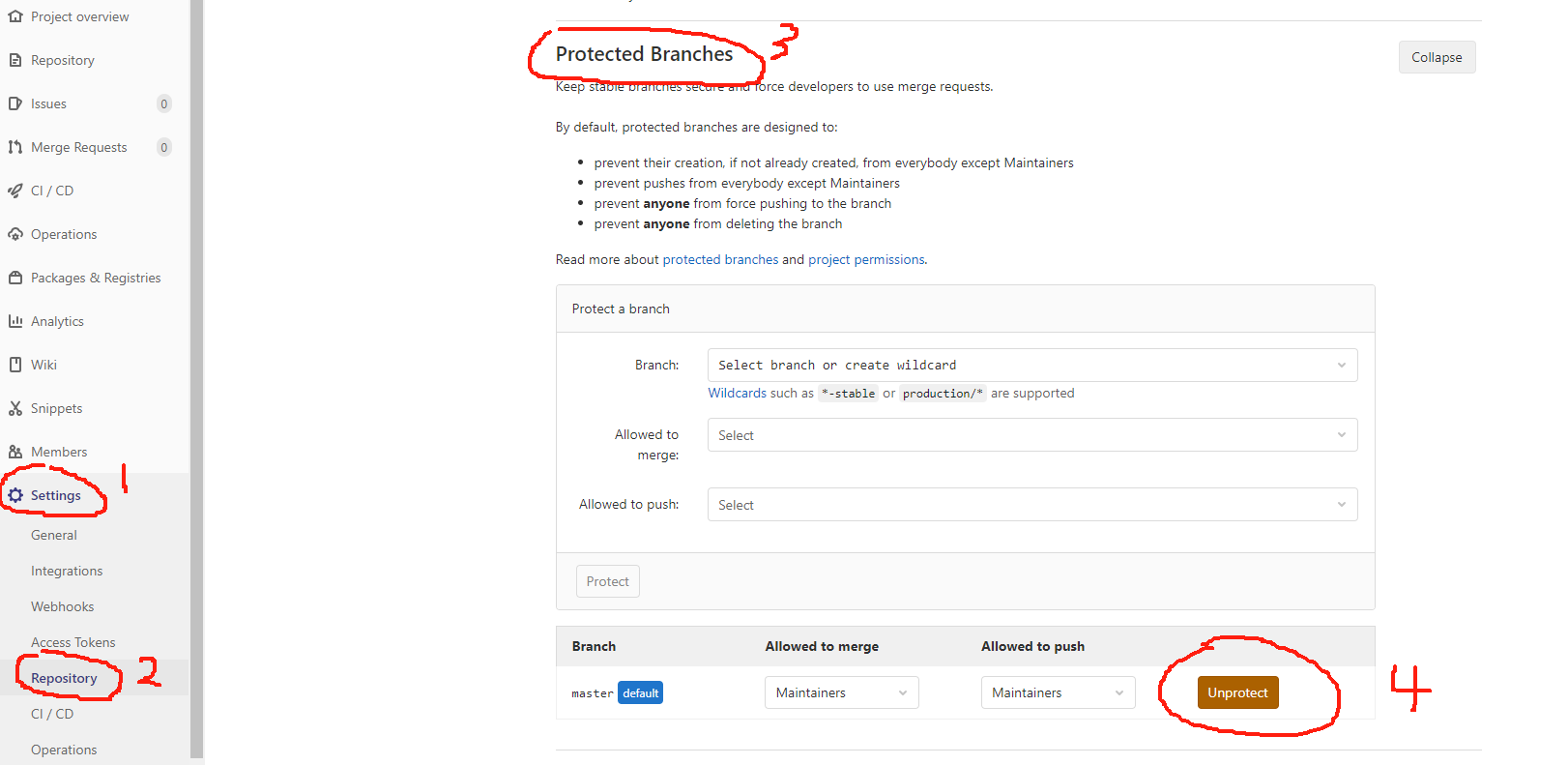The height and width of the screenshot is (765, 1568).
Task: Click the Repository document icon in sidebar
Action: 15,59
